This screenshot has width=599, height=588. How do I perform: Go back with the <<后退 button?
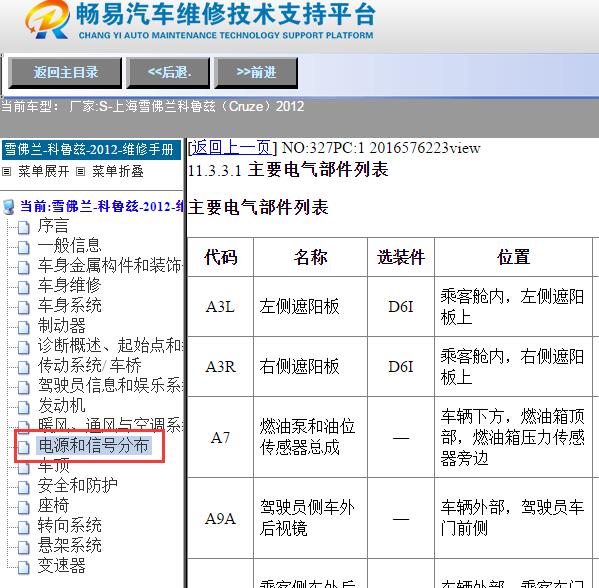pos(168,73)
